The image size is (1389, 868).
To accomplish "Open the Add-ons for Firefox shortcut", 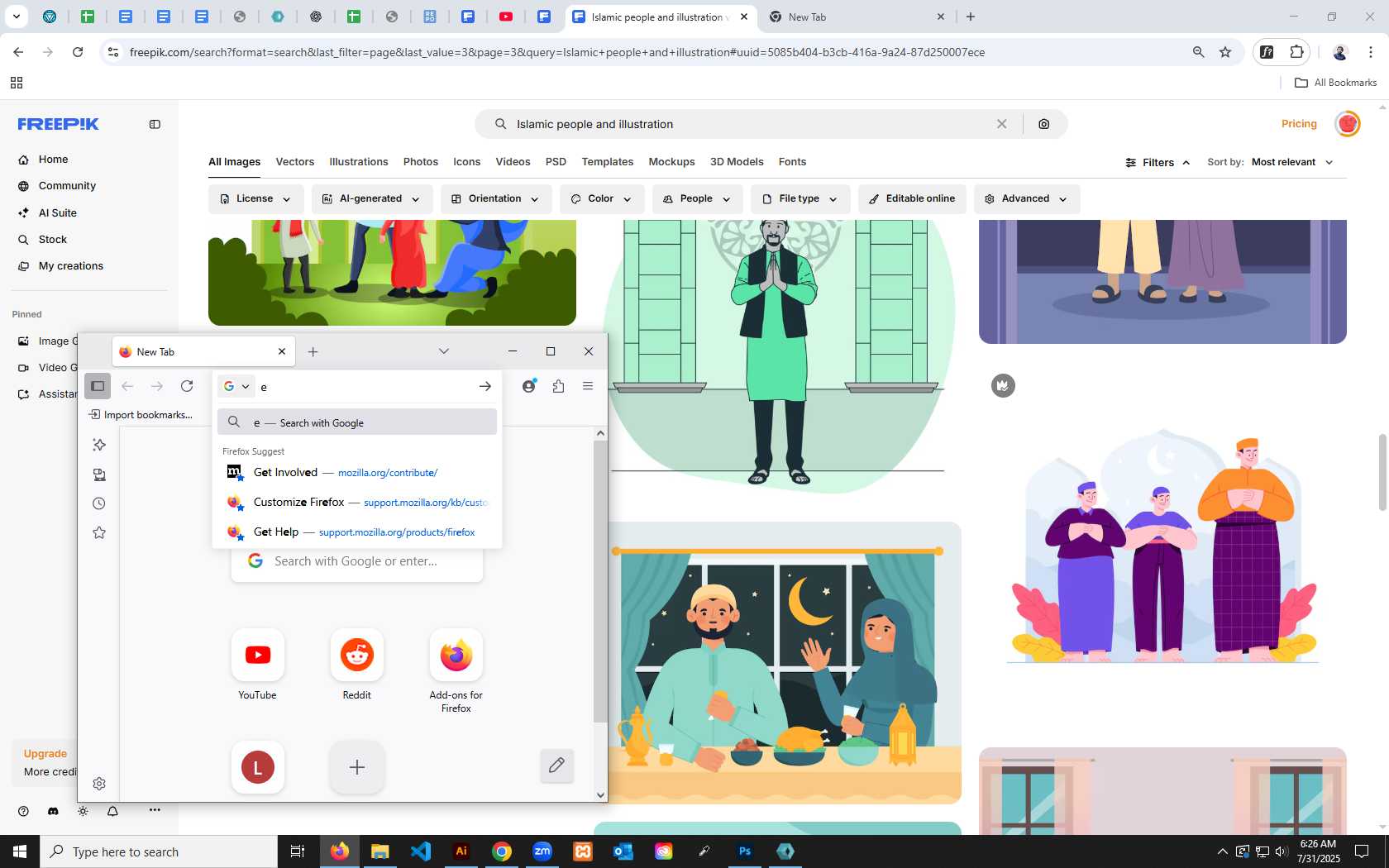I will (x=456, y=655).
